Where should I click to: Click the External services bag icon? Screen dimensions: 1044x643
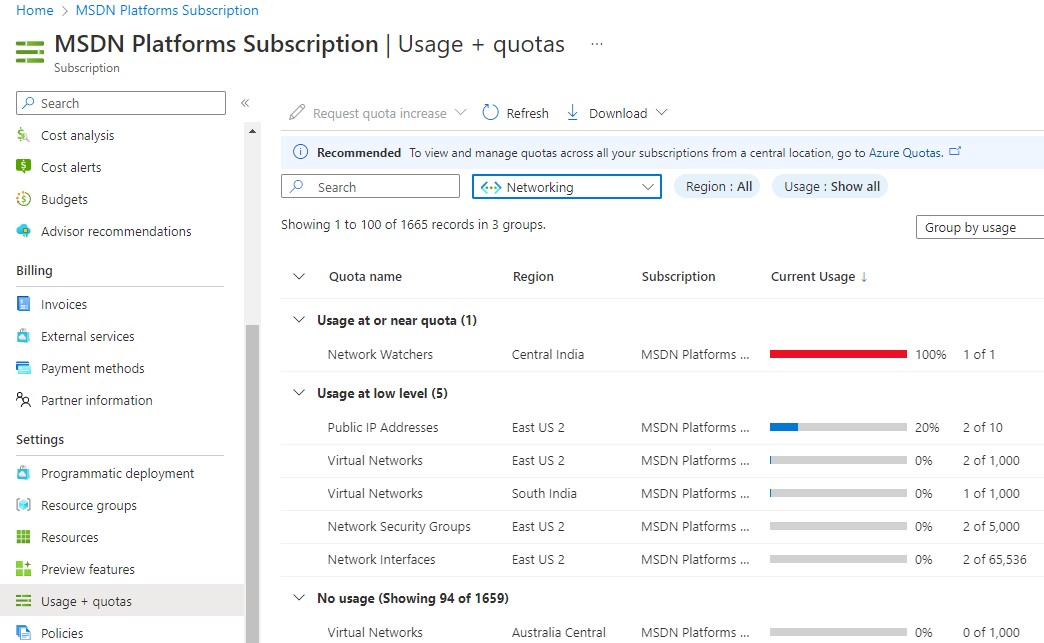(23, 336)
